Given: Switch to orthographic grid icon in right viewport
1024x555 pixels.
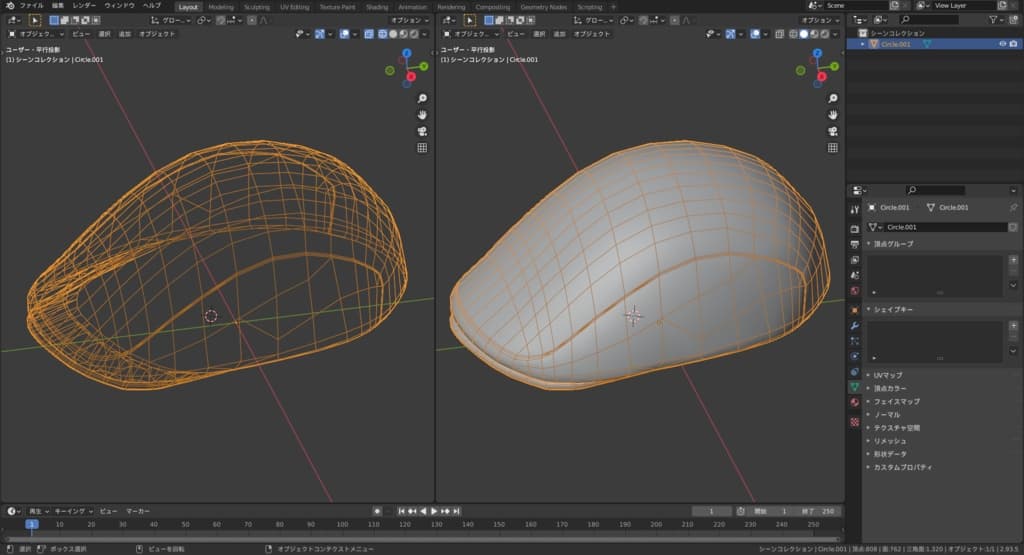Looking at the screenshot, I should pos(833,148).
